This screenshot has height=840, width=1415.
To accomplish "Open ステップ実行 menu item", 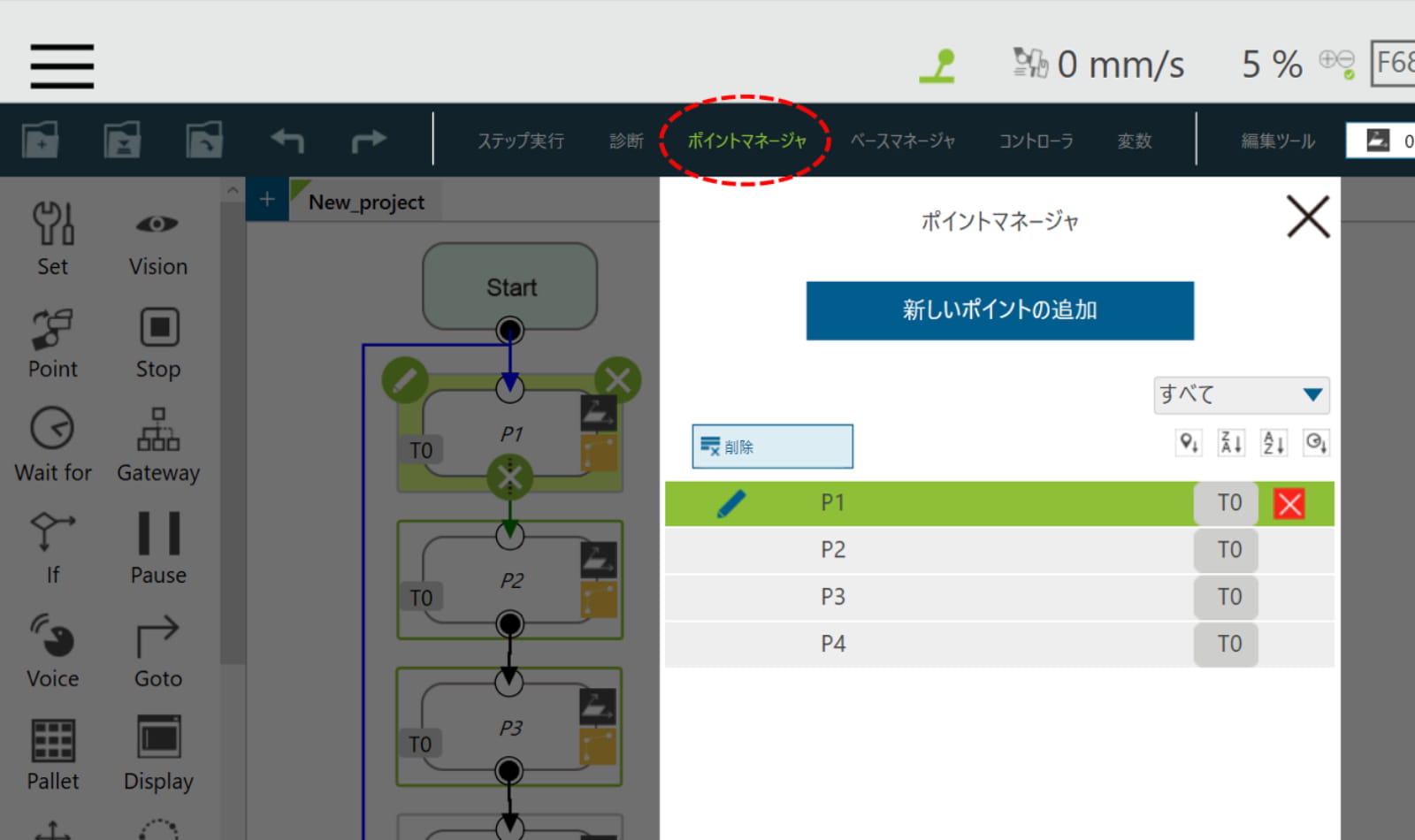I will 521,141.
